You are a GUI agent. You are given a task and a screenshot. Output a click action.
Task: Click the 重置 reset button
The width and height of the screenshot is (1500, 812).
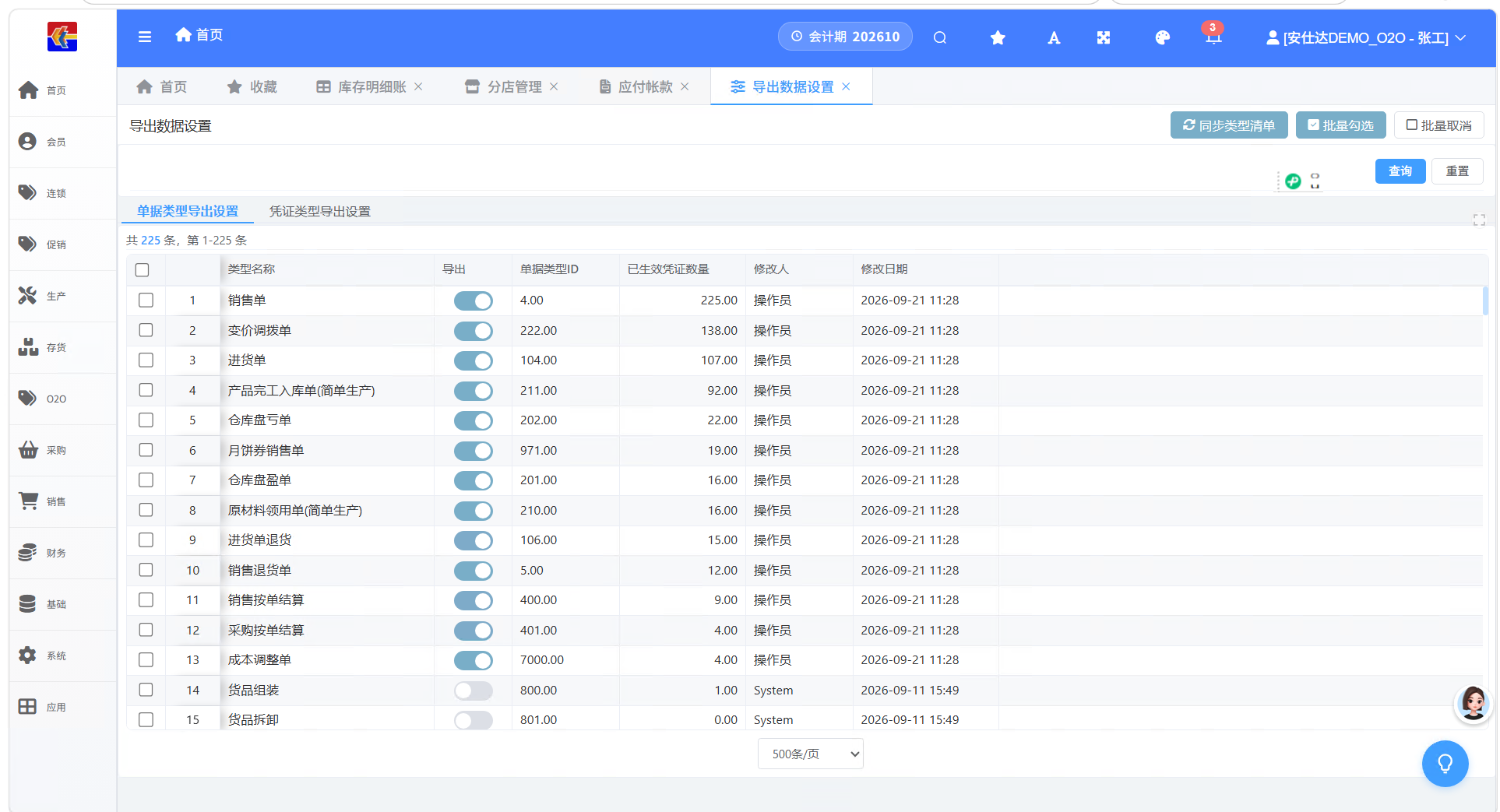point(1457,171)
